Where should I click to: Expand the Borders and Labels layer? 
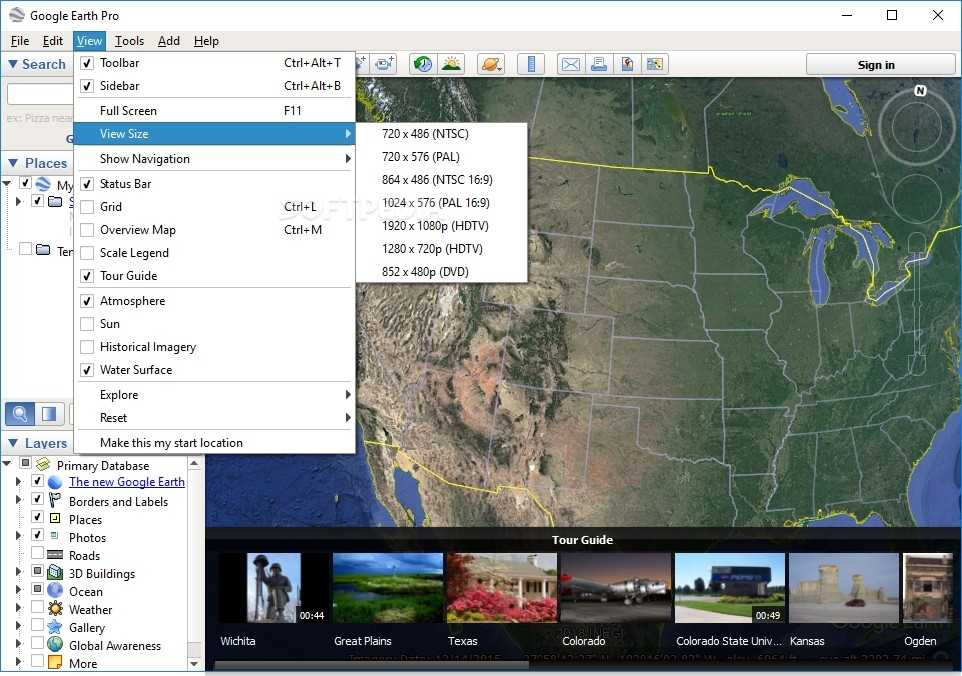[18, 500]
